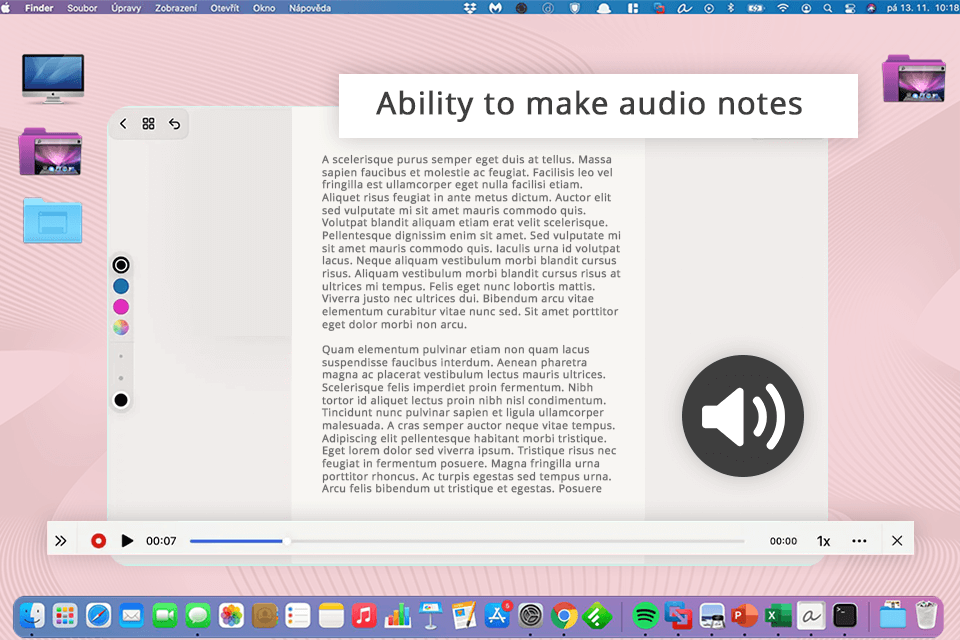The height and width of the screenshot is (640, 960).
Task: Open the Soubor menu
Action: pos(82,7)
